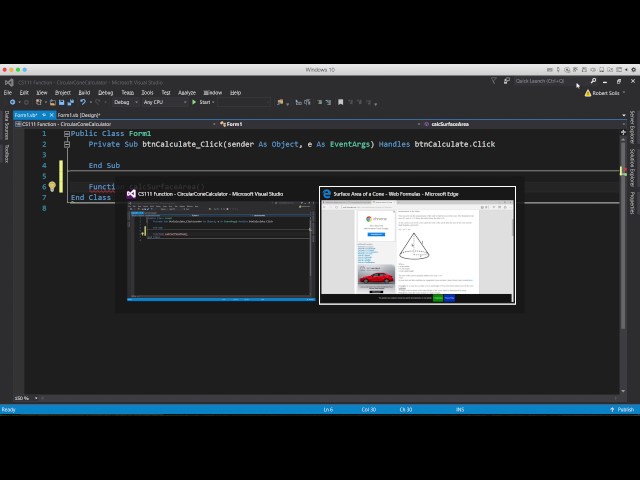Select the Visual Studio window thumbnail
640x480 pixels.
[219, 245]
